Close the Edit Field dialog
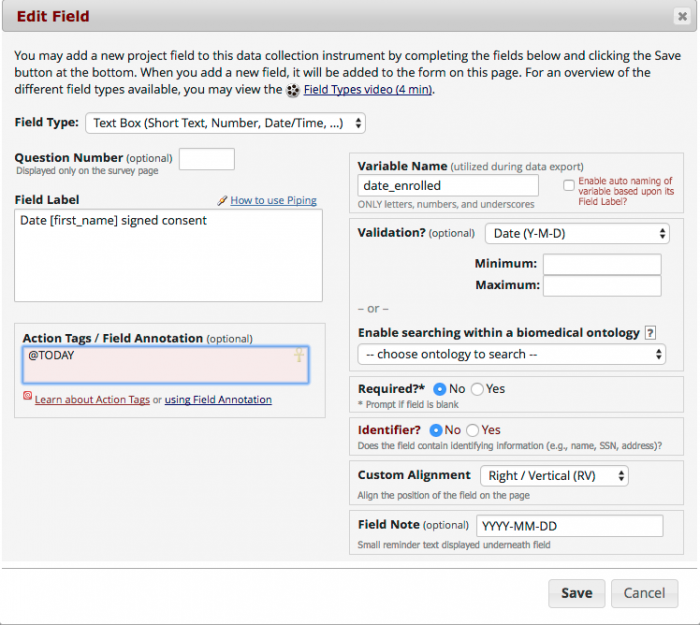 point(681,16)
